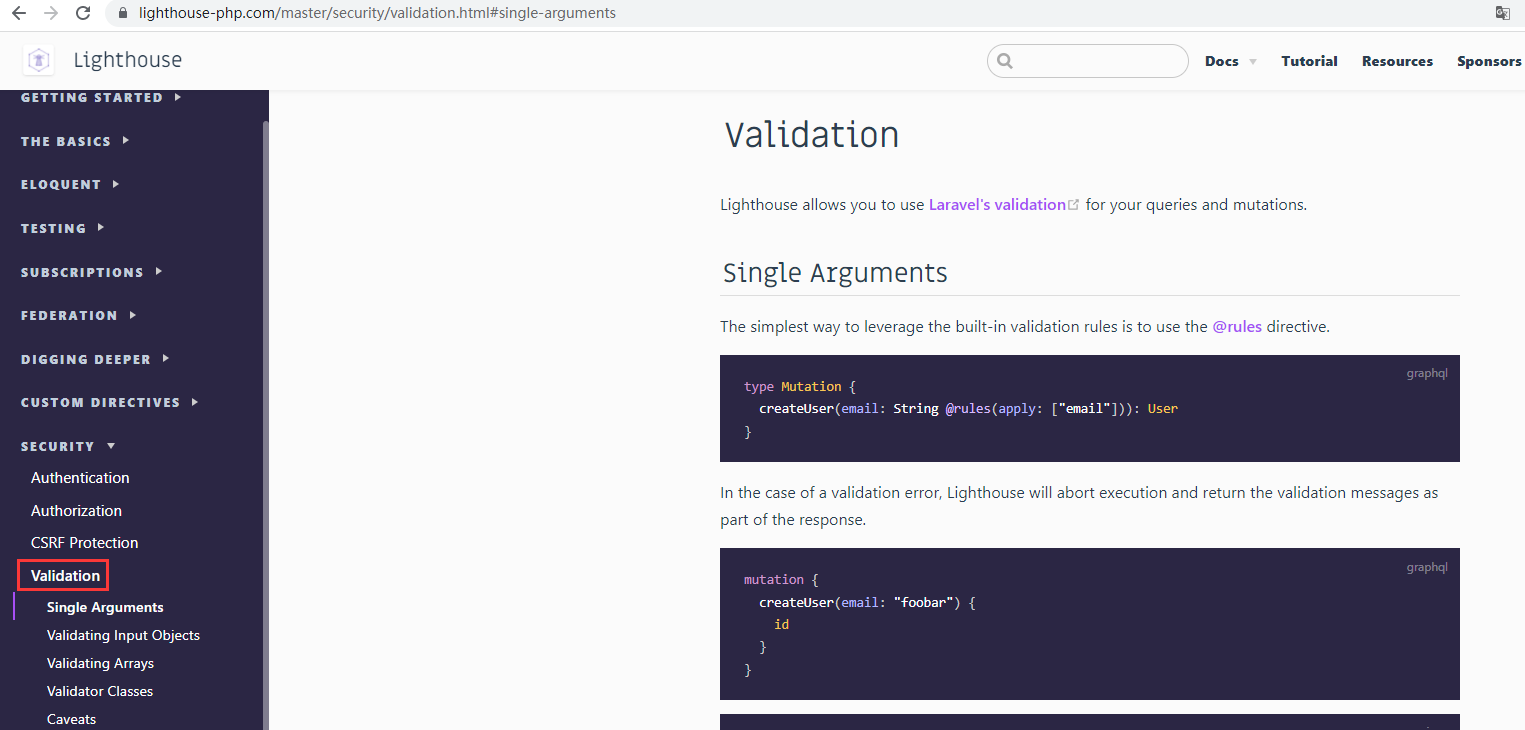Click the browser back arrow
This screenshot has width=1525, height=730.
(x=18, y=13)
